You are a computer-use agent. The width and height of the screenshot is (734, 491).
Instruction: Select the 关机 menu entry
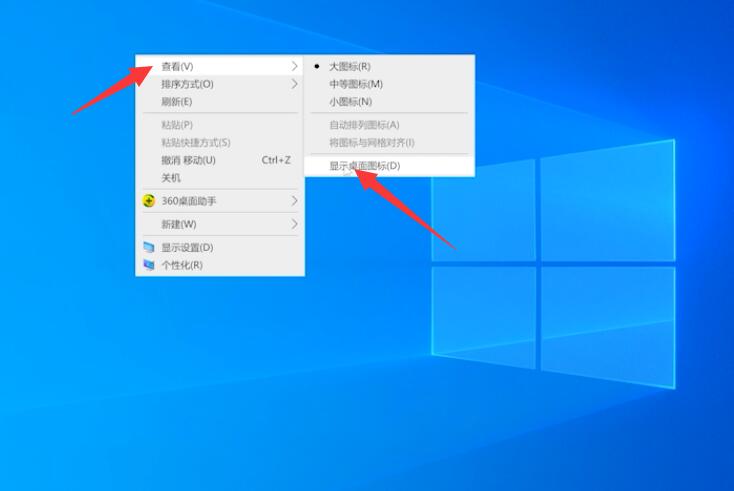[220, 178]
